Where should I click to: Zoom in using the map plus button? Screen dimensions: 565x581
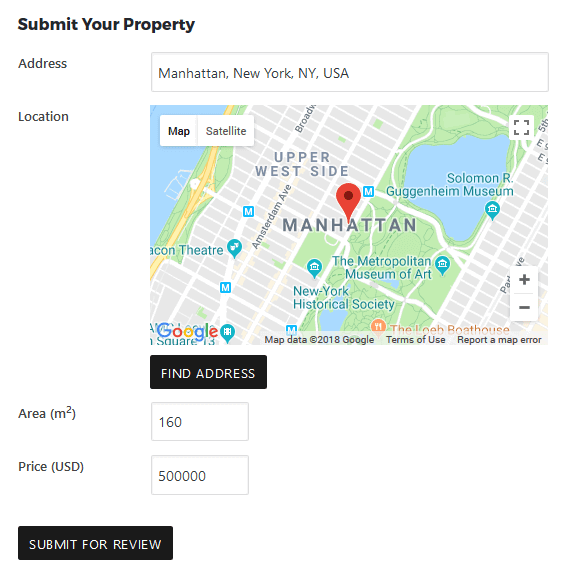(524, 280)
